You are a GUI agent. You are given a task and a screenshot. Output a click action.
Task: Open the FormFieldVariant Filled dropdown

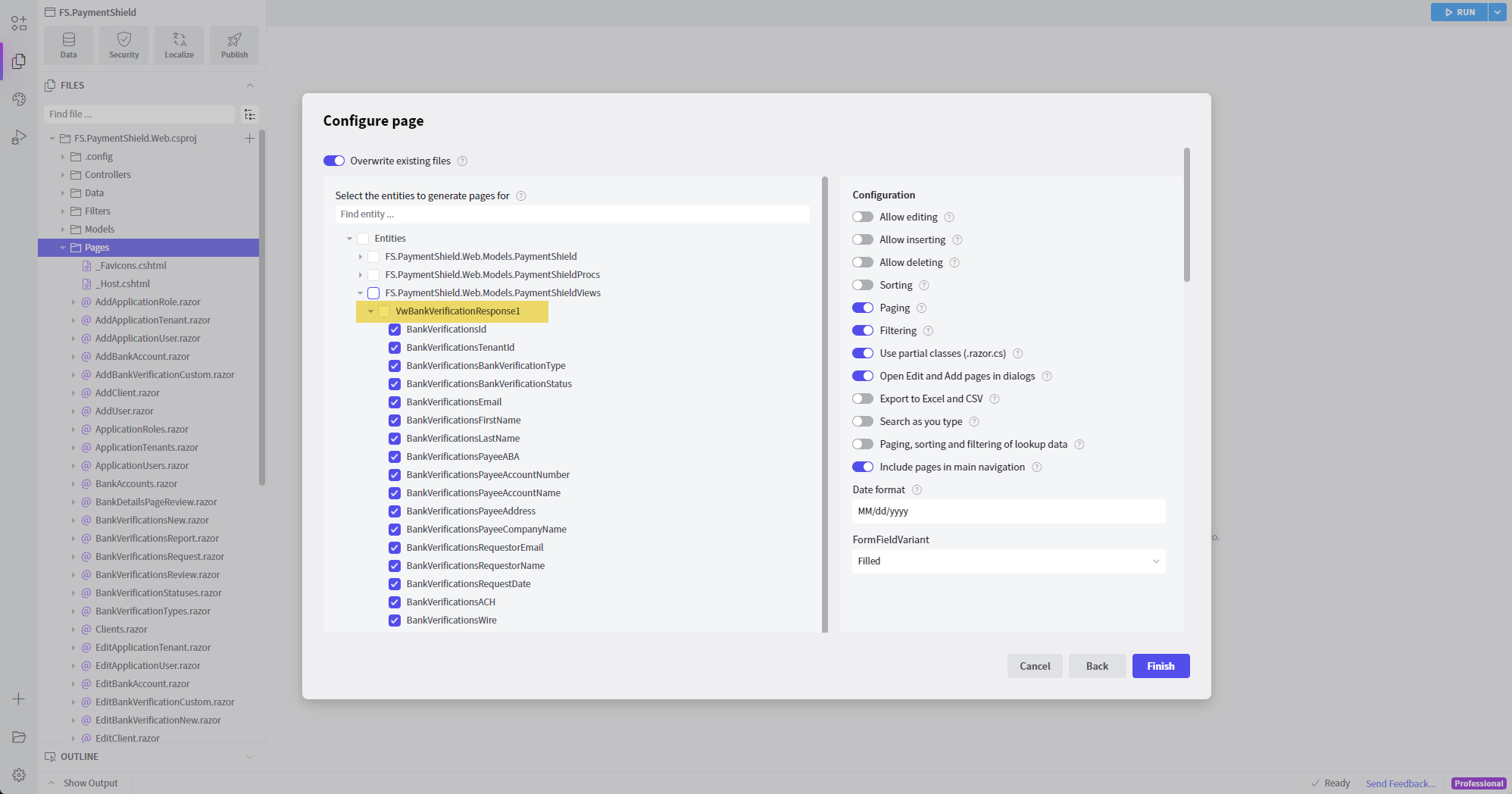[x=1008, y=561]
